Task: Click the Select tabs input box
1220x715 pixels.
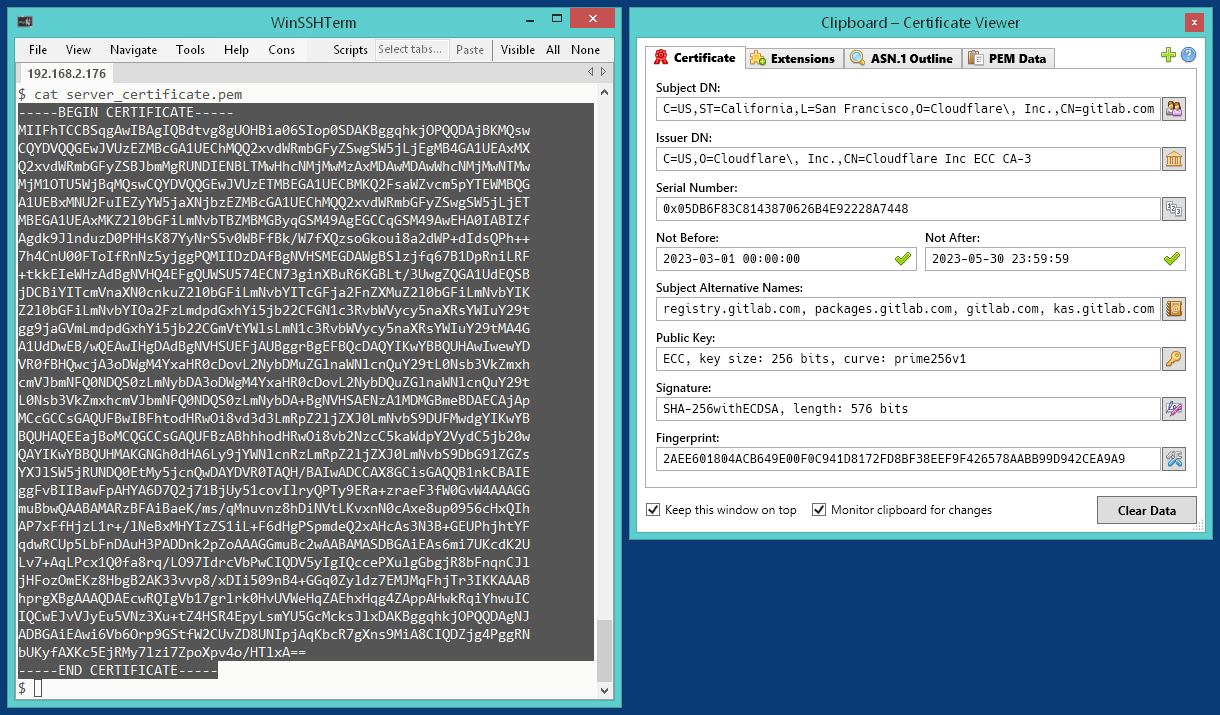Action: [x=410, y=50]
